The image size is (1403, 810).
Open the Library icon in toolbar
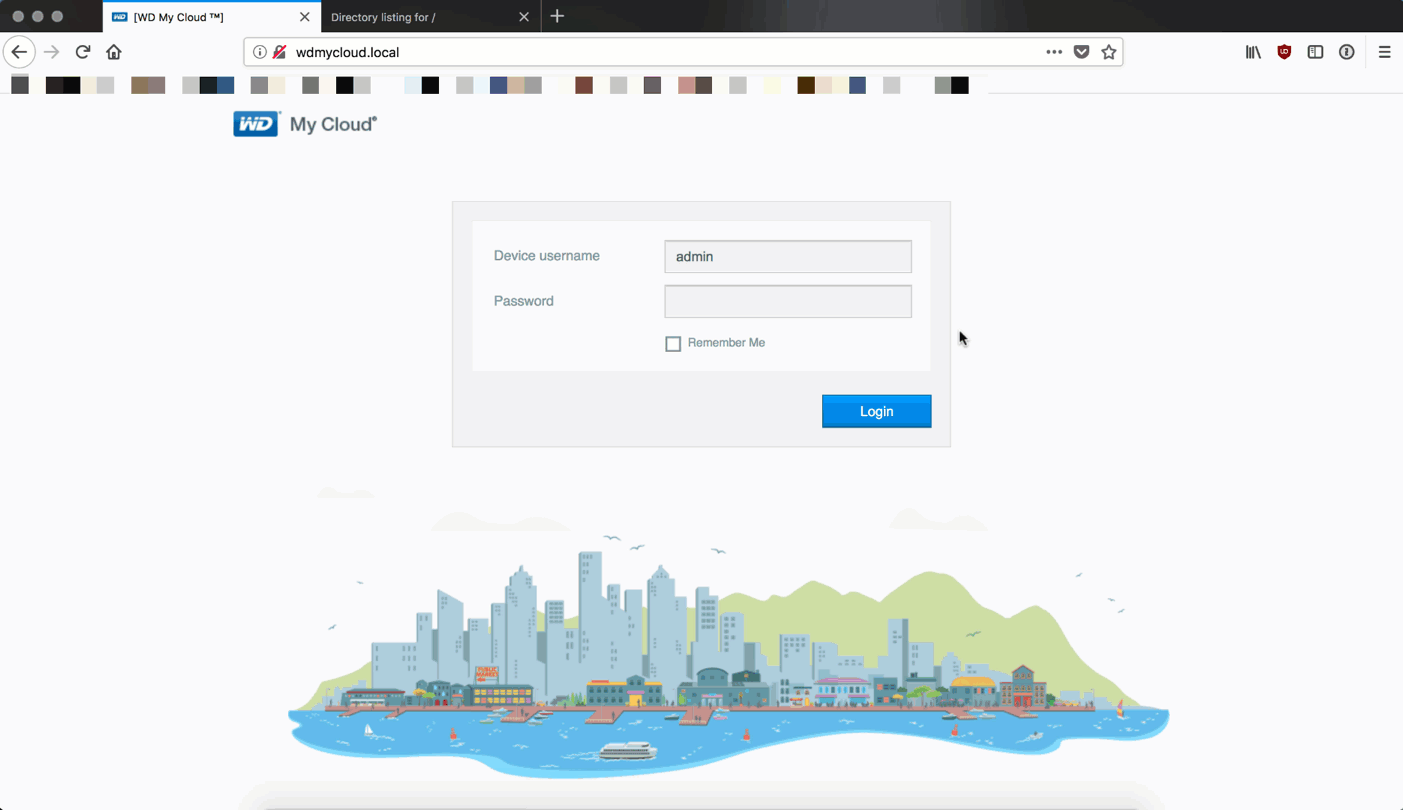tap(1253, 52)
